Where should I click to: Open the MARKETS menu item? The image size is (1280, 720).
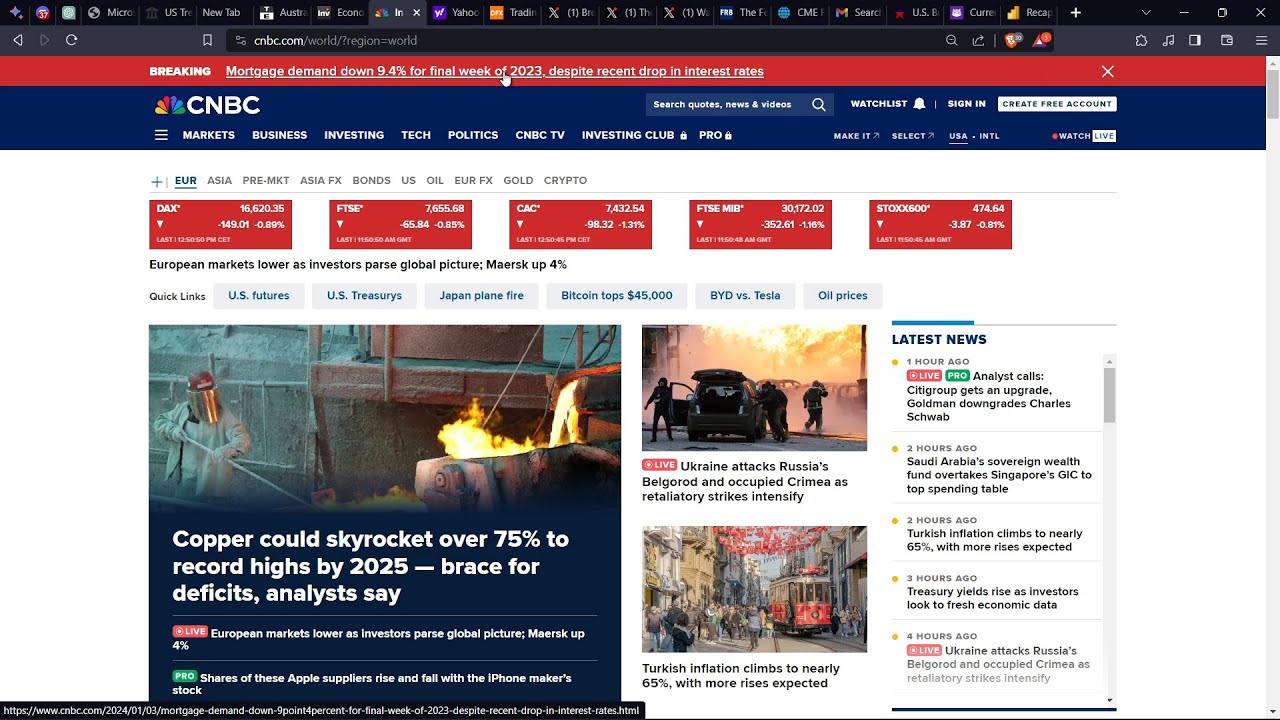point(208,135)
